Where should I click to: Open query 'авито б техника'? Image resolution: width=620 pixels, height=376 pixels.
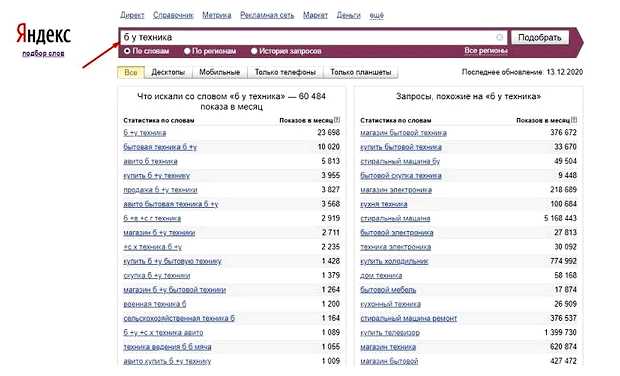(150, 161)
